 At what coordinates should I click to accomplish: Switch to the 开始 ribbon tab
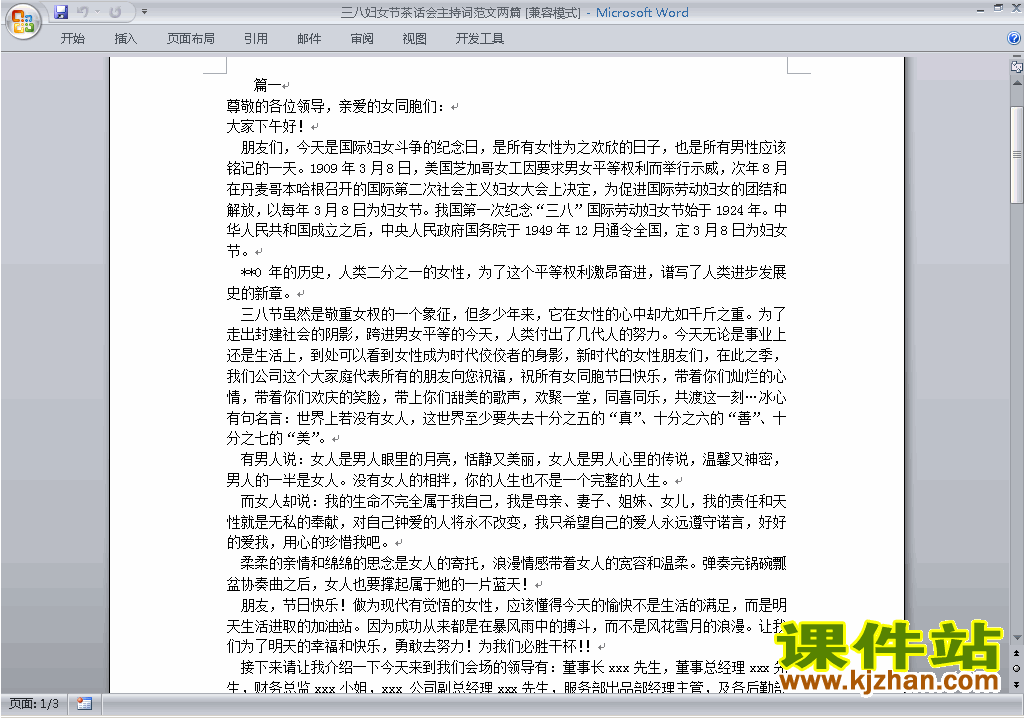[x=72, y=39]
